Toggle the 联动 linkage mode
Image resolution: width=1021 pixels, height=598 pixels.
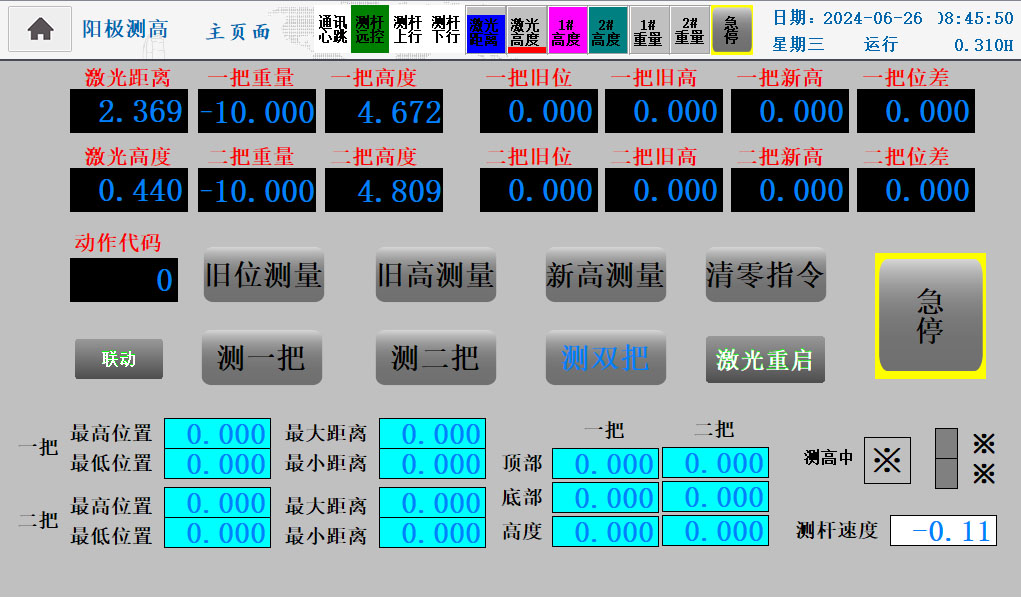tap(119, 358)
